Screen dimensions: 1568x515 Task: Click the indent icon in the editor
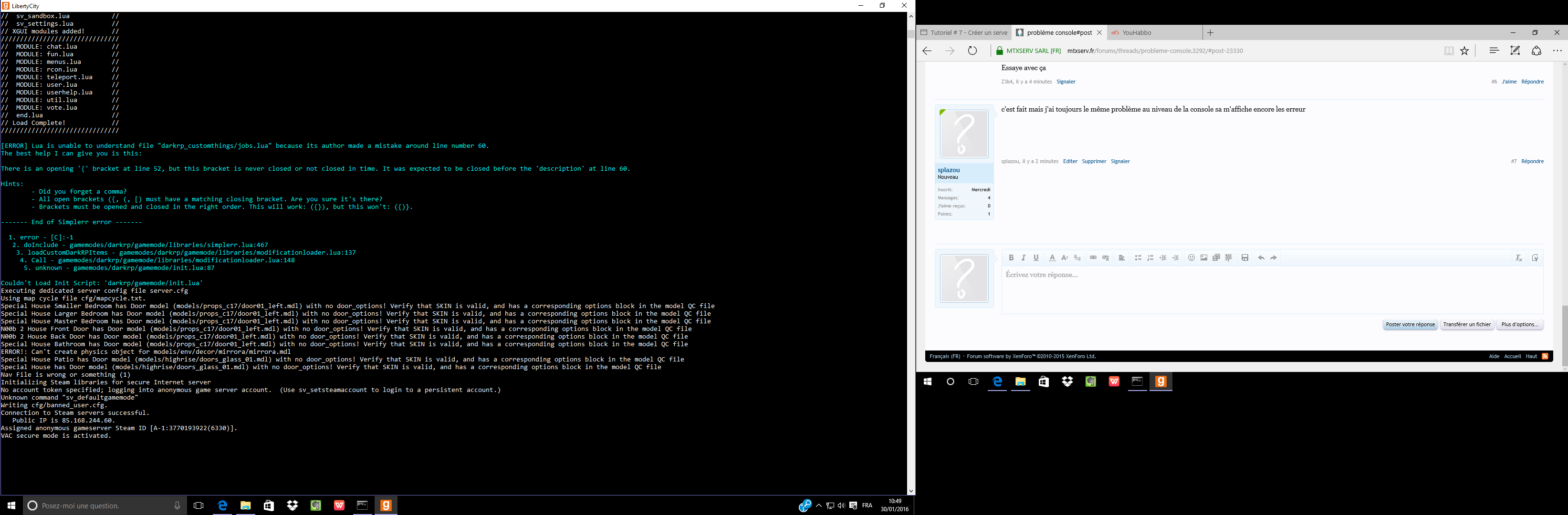[x=1175, y=258]
